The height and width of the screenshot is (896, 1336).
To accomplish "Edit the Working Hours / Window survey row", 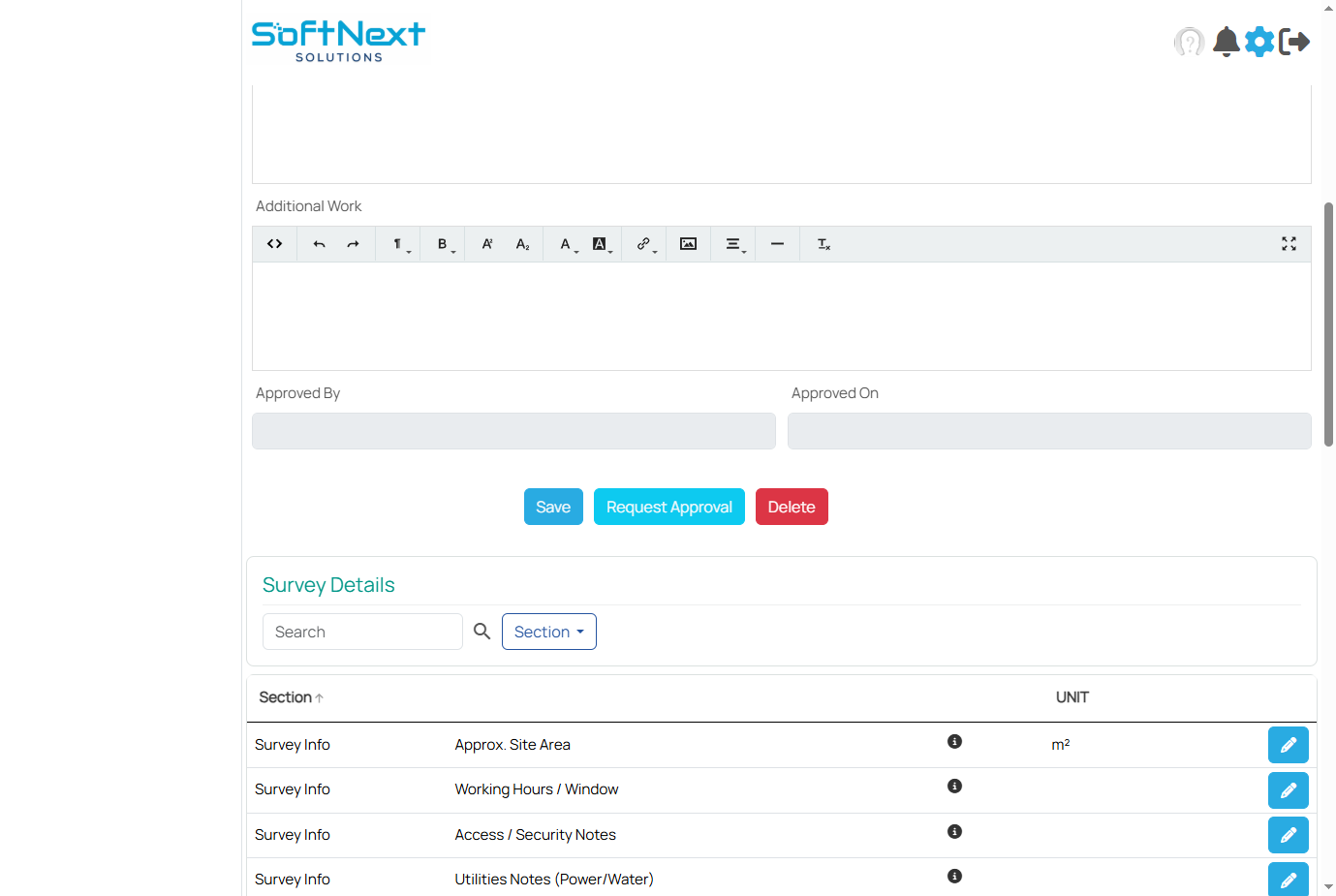I will (1288, 789).
